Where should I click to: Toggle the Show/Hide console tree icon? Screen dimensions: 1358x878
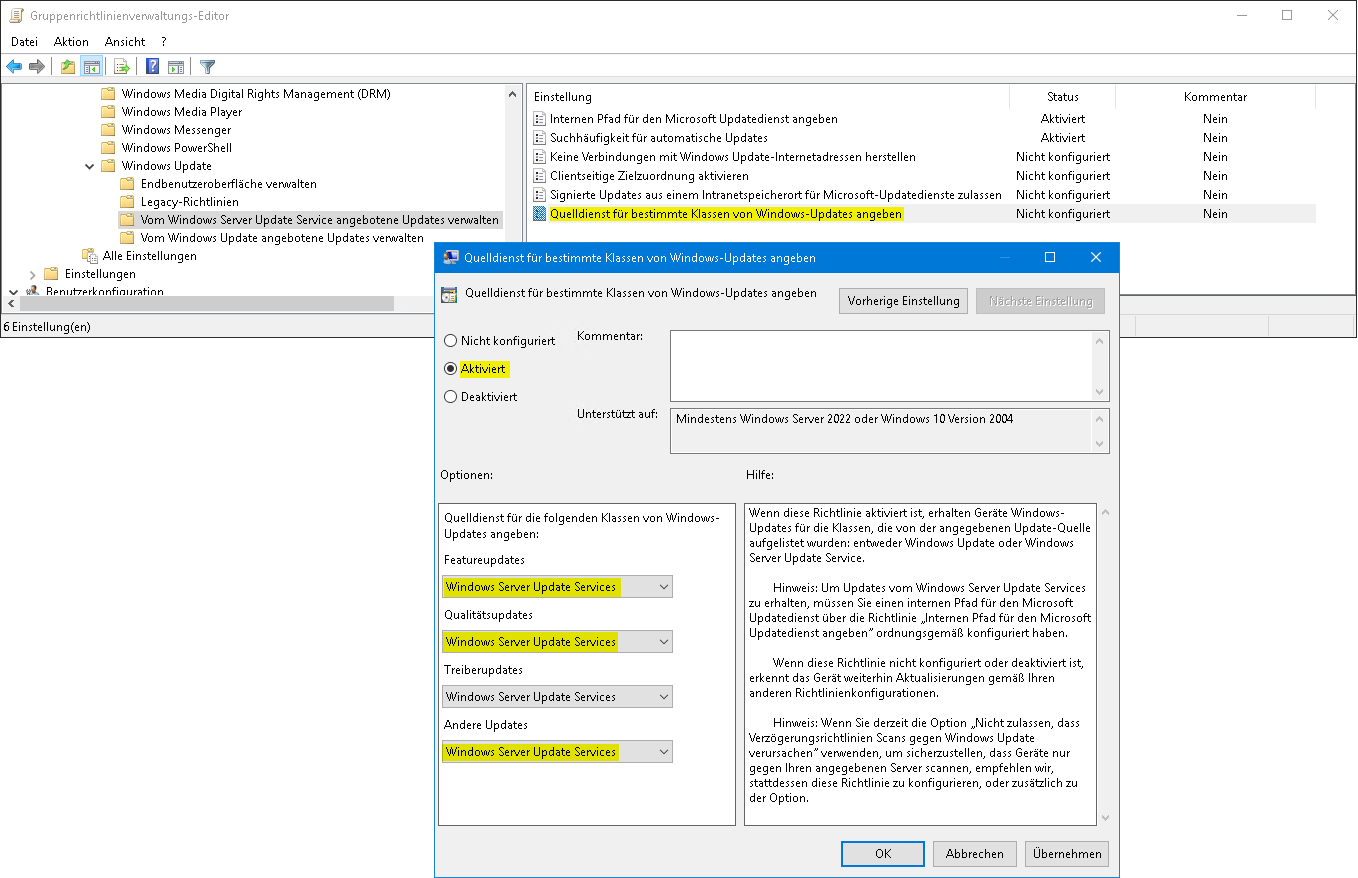tap(91, 67)
